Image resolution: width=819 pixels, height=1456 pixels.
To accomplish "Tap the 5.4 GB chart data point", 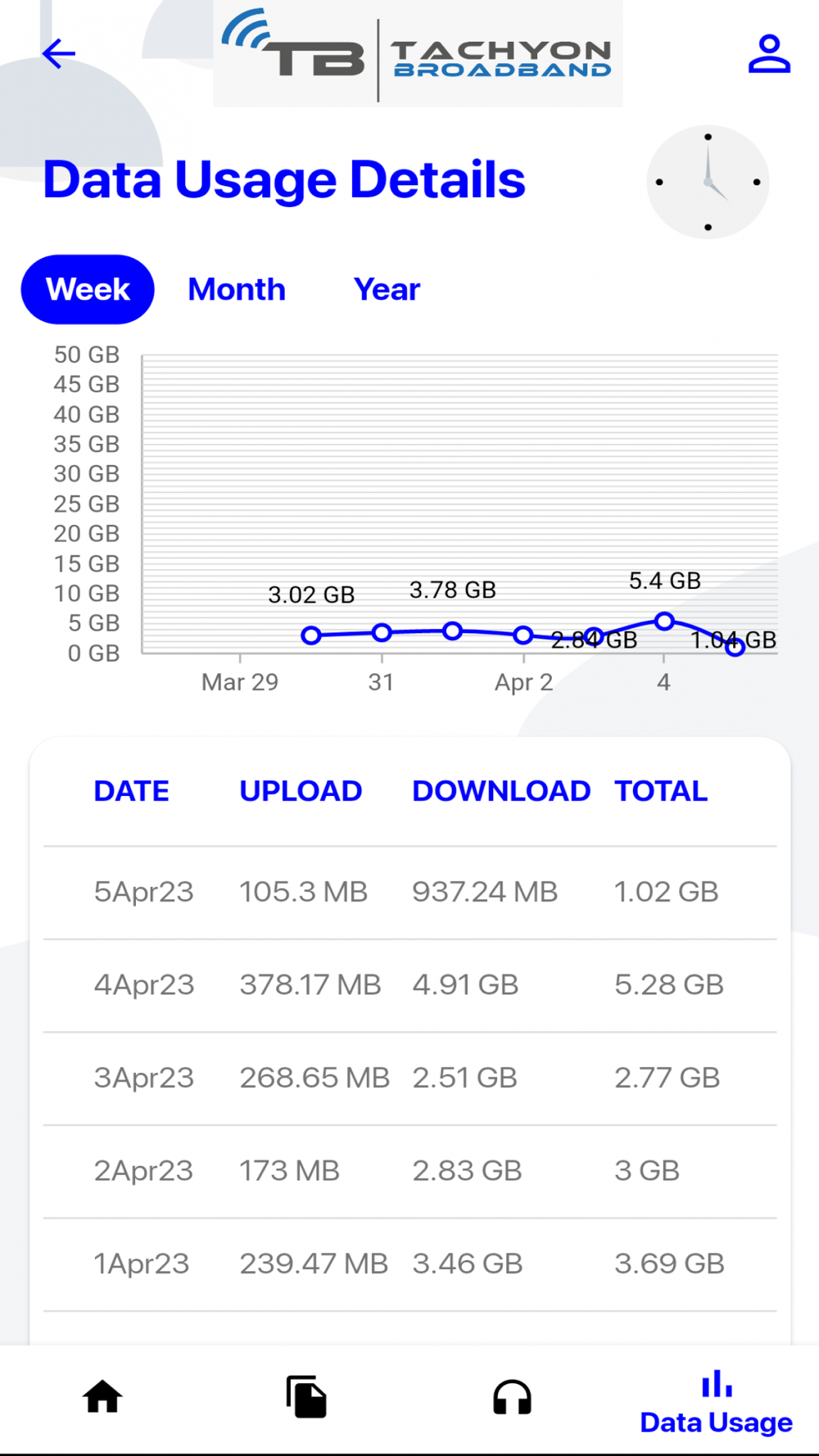I will click(x=664, y=622).
